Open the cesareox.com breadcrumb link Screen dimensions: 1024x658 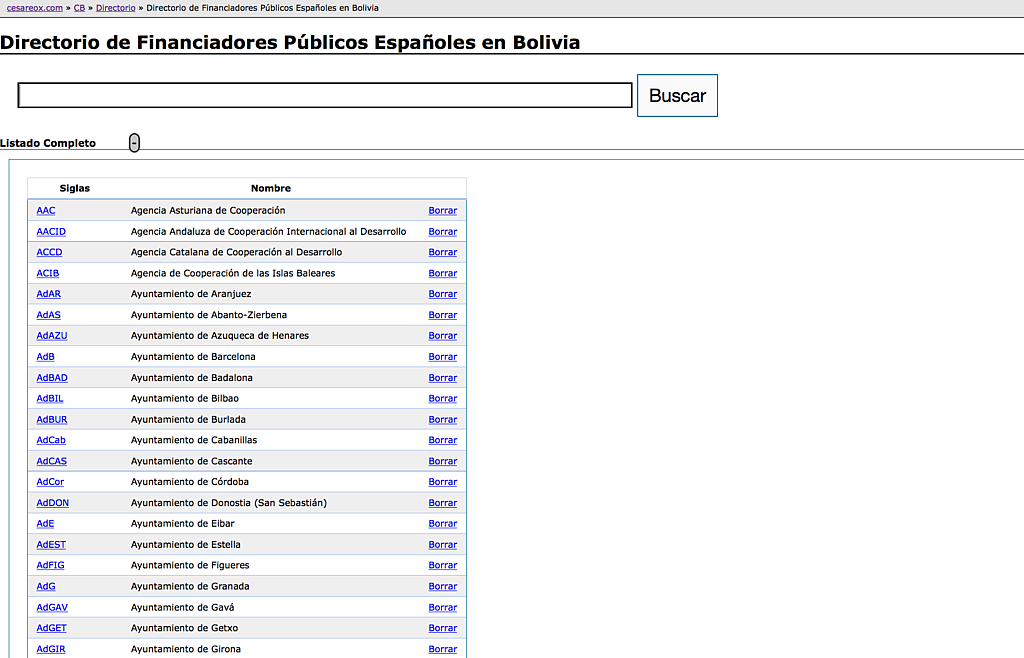click(x=35, y=8)
